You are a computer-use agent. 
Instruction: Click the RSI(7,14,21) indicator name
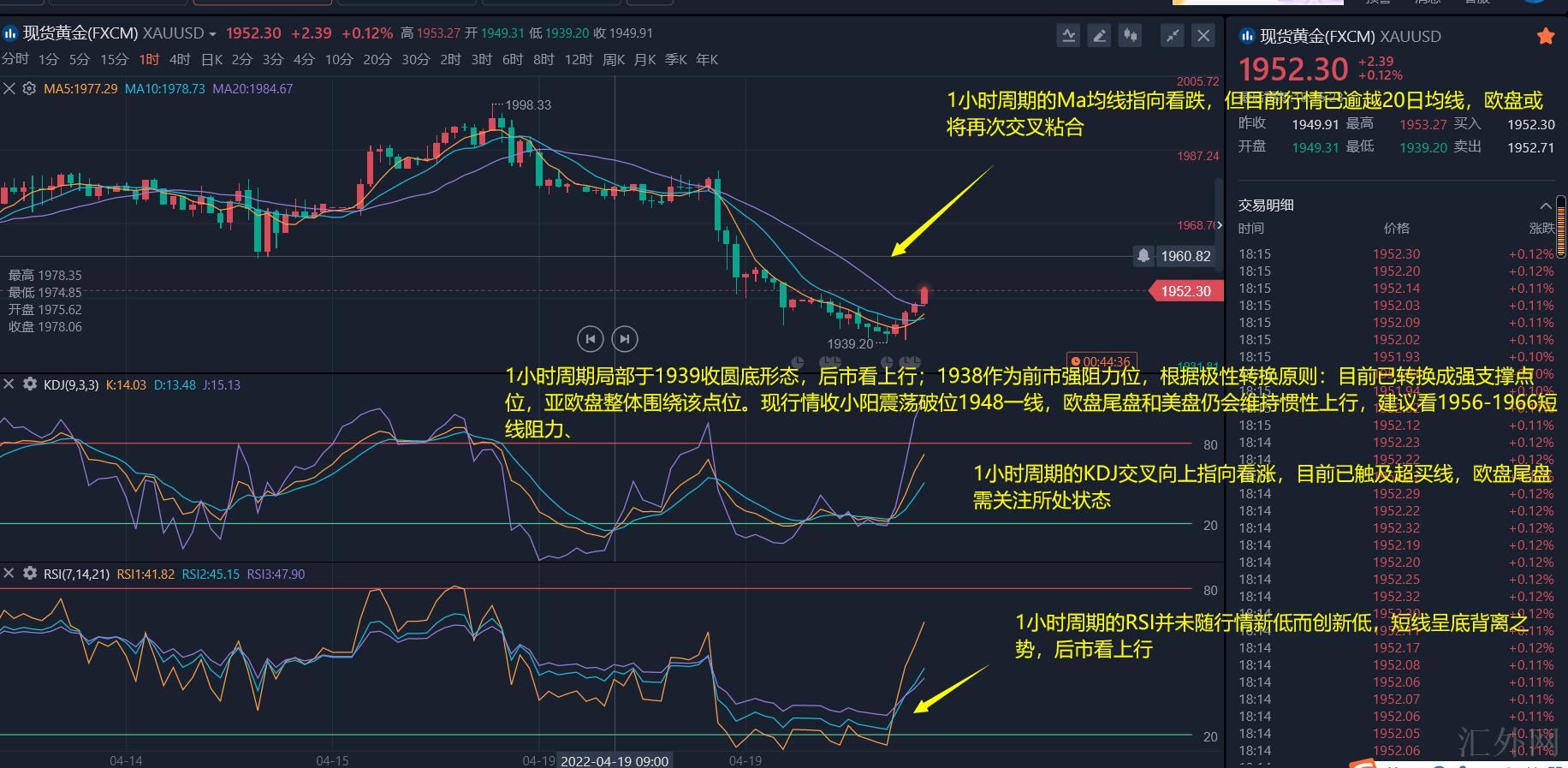pos(76,574)
